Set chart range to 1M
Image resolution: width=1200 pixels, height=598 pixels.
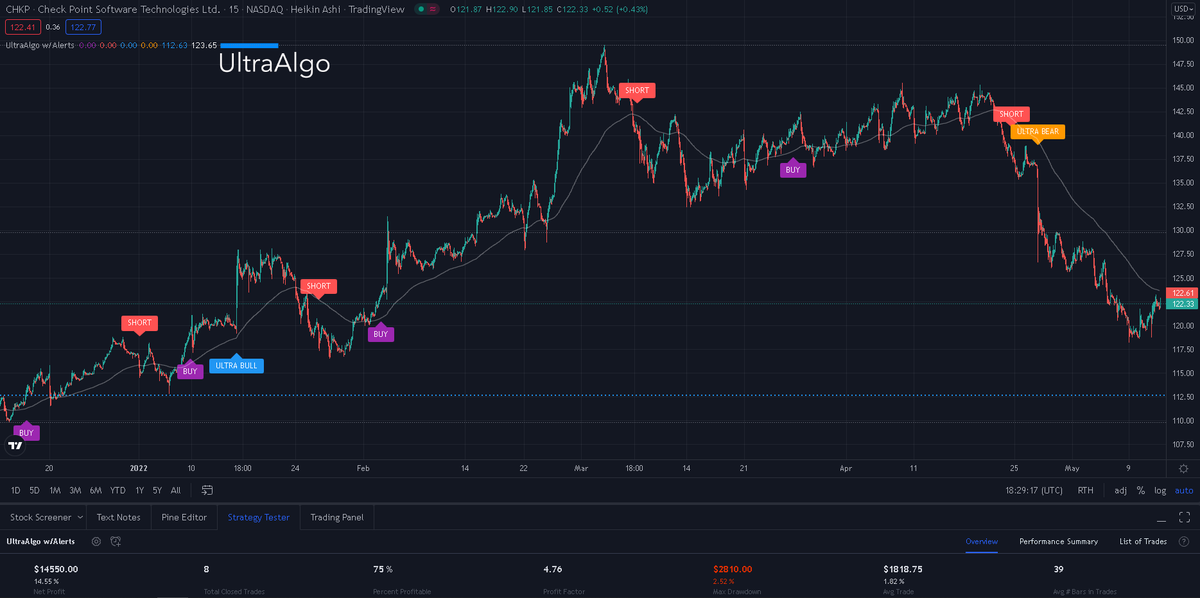[54, 490]
